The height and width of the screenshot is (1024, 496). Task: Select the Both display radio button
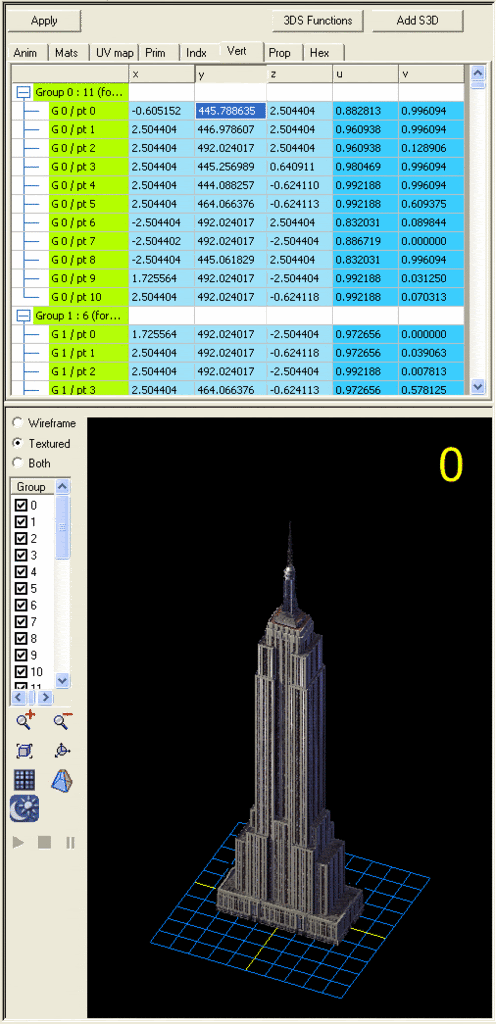tap(18, 464)
